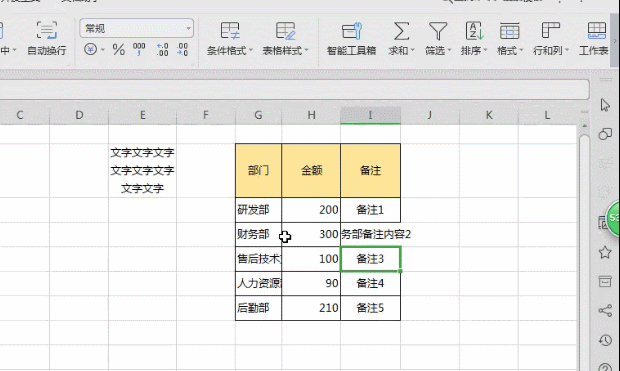Click the green floating 53 badge
Screen dimensions: 620x371
click(613, 218)
